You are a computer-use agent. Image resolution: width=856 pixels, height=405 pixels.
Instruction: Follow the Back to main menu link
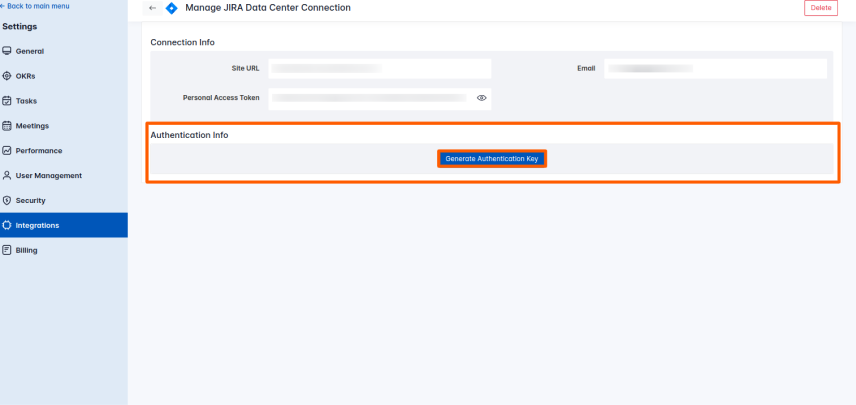pos(35,6)
